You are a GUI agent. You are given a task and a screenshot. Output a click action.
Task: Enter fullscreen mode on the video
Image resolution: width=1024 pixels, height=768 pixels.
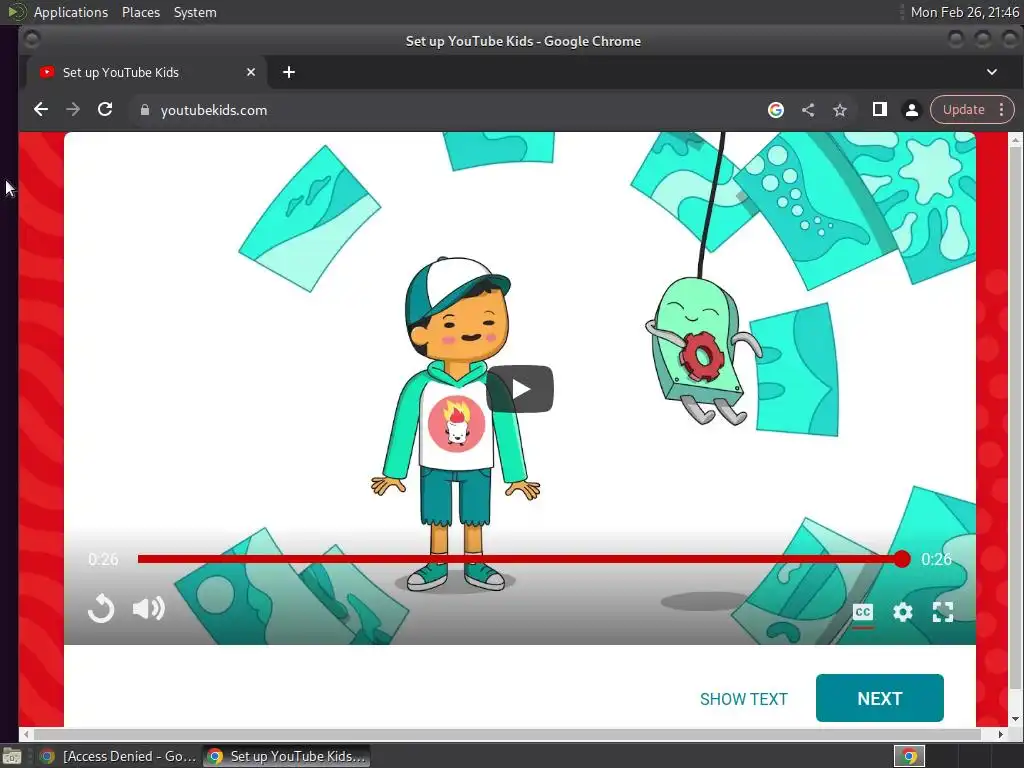point(942,612)
